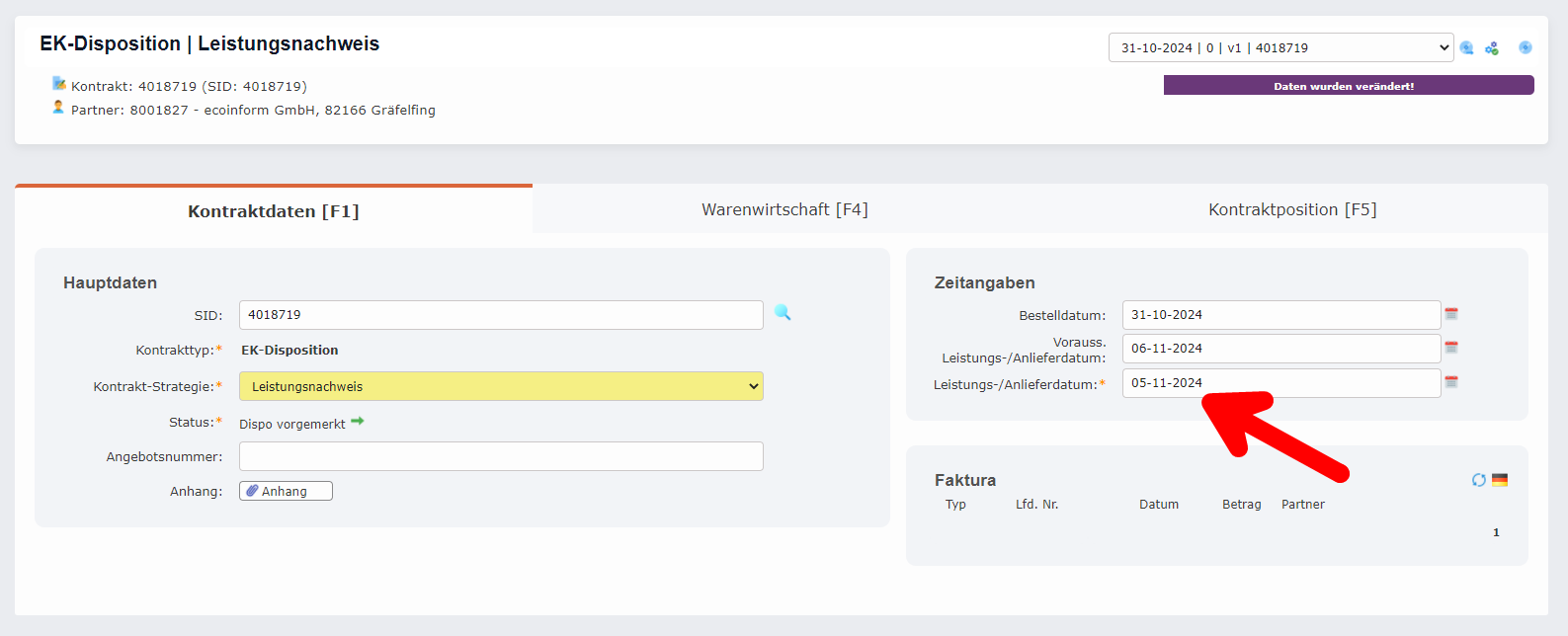Click the refresh icon in Faktura panel
The image size is (1568, 636).
point(1478,480)
